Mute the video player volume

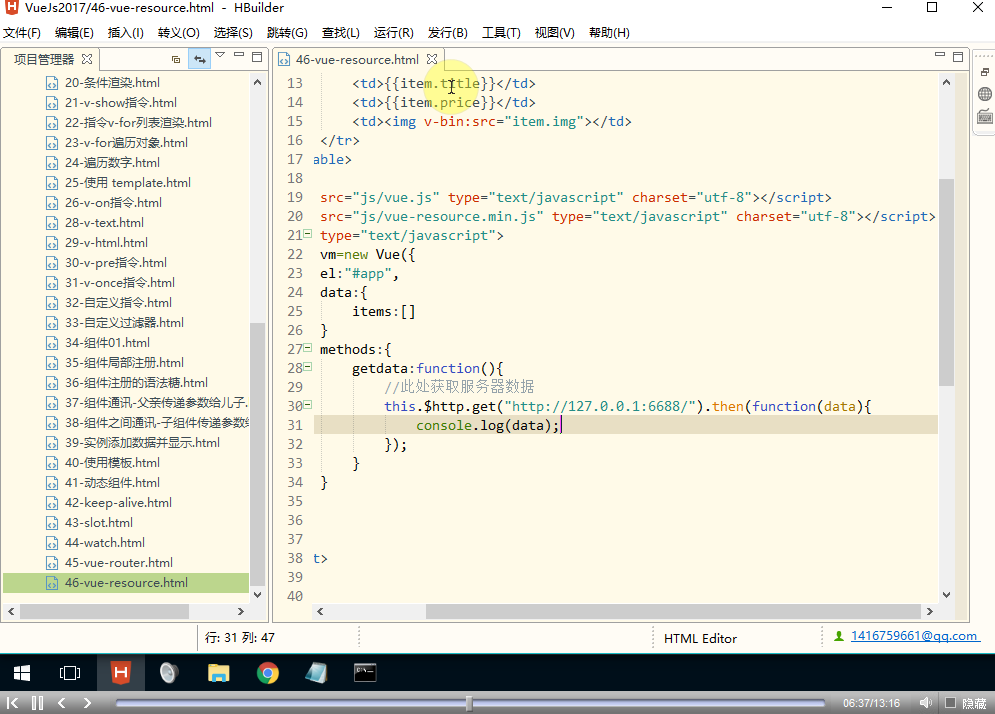pyautogui.click(x=926, y=703)
